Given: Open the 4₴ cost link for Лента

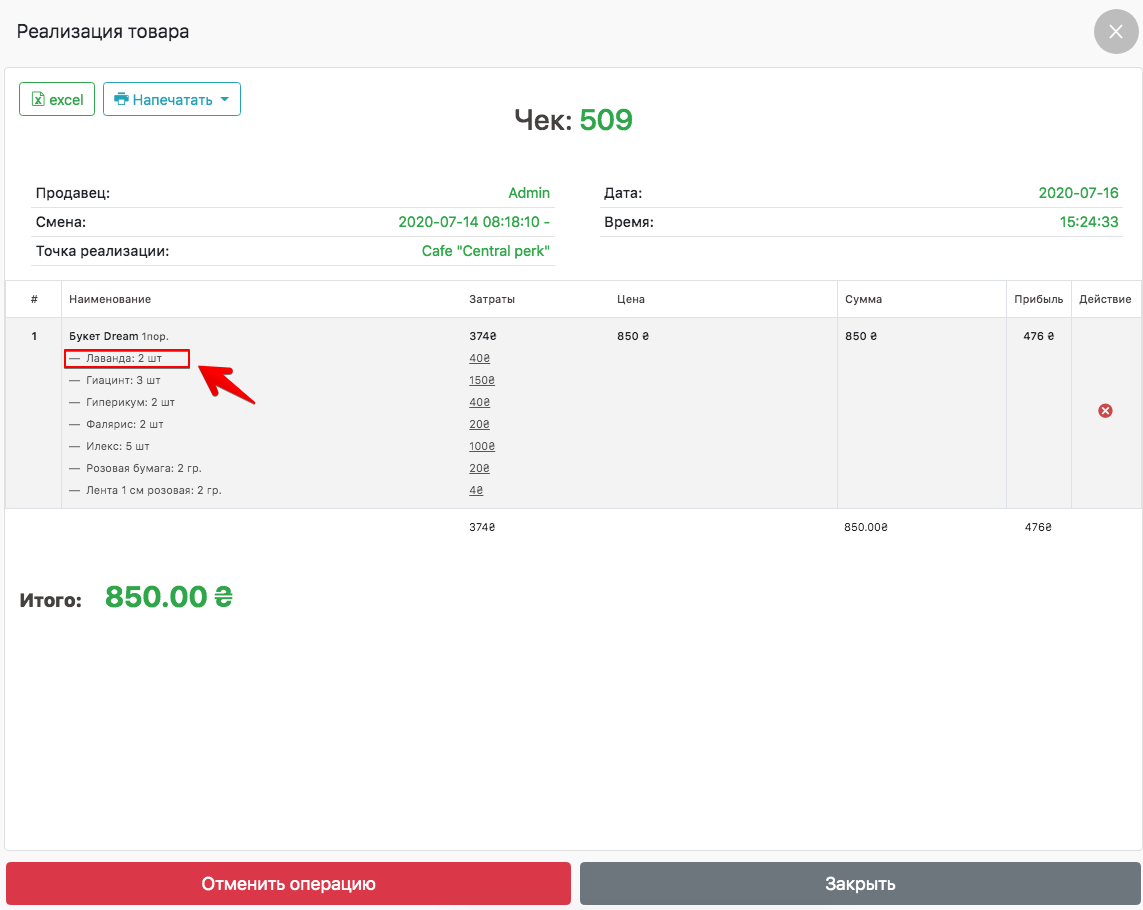Looking at the screenshot, I should coord(476,490).
